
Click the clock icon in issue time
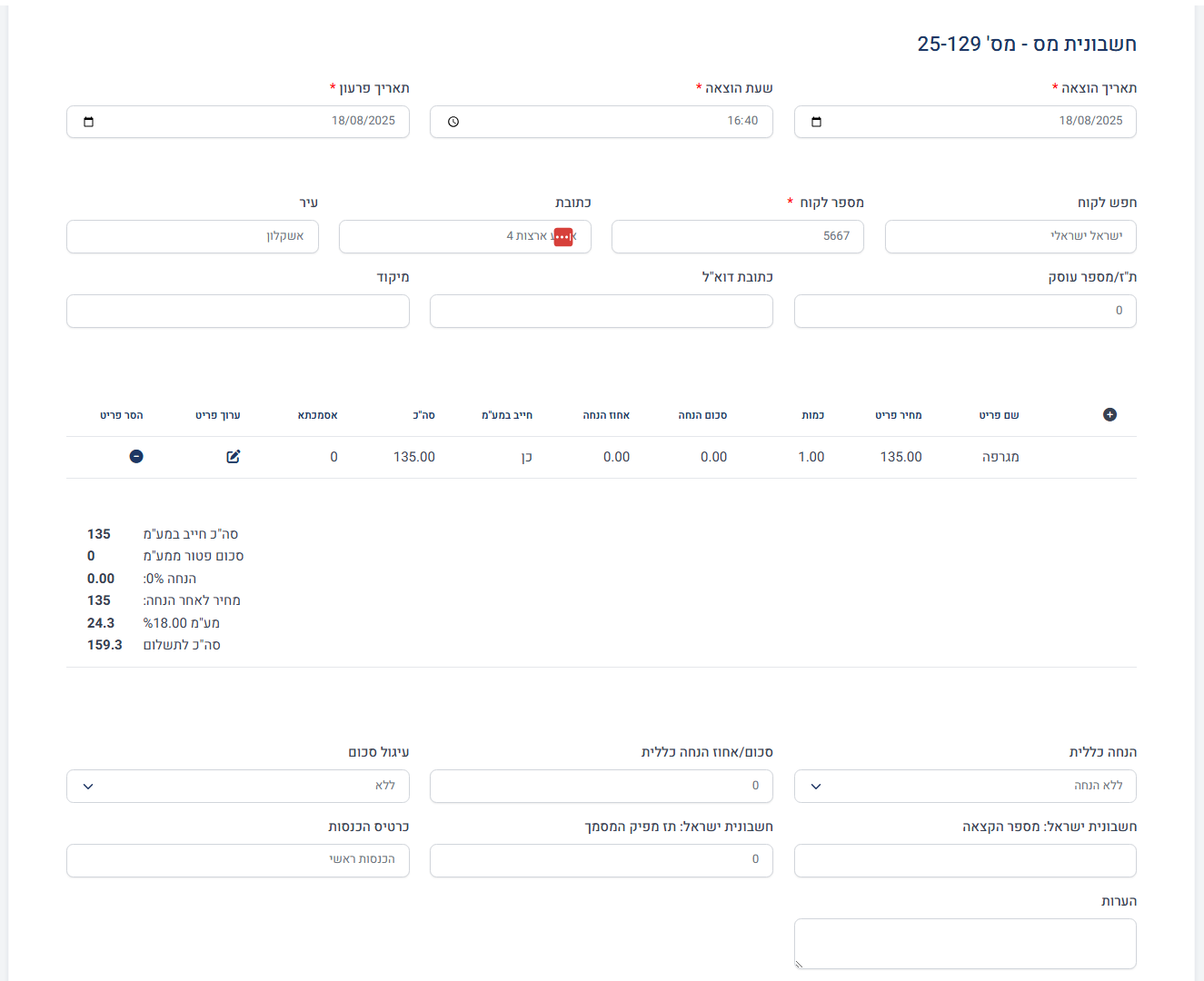point(453,122)
